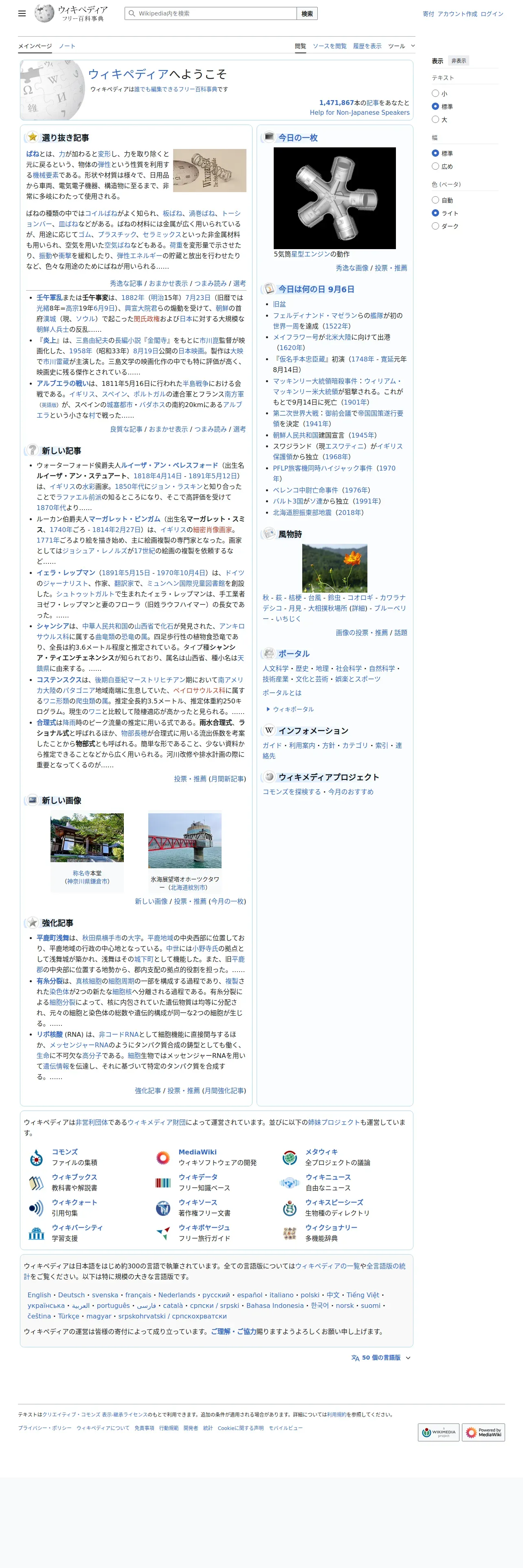Select the 小 text size option

435,93
